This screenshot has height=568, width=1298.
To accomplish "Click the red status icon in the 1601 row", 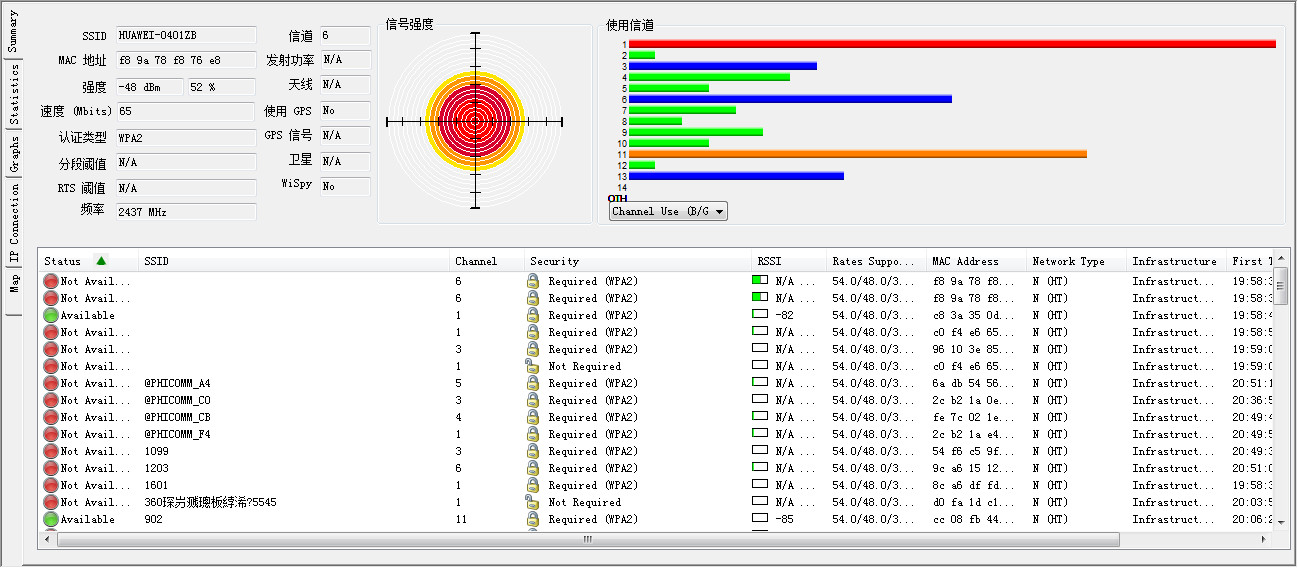I will [51, 485].
